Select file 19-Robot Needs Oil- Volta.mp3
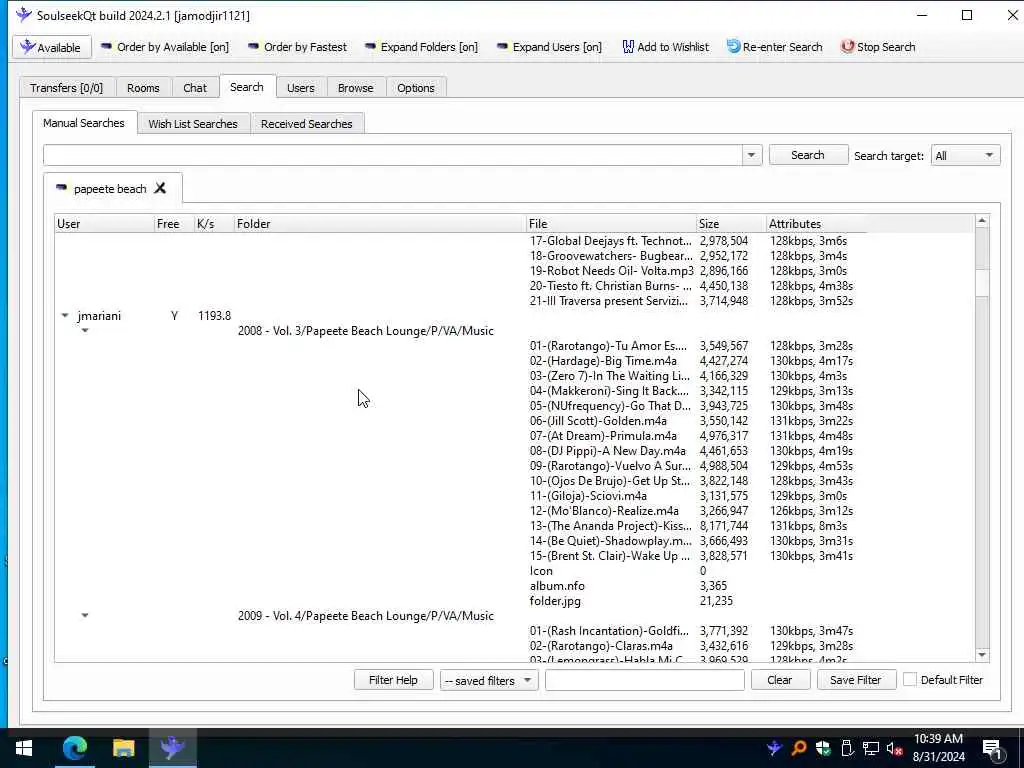This screenshot has width=1024, height=768. click(x=611, y=270)
